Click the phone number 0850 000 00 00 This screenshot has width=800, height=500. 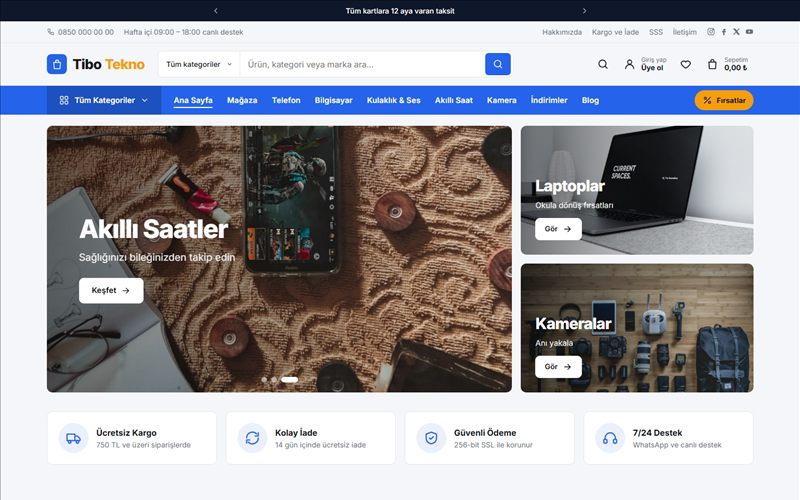point(86,32)
